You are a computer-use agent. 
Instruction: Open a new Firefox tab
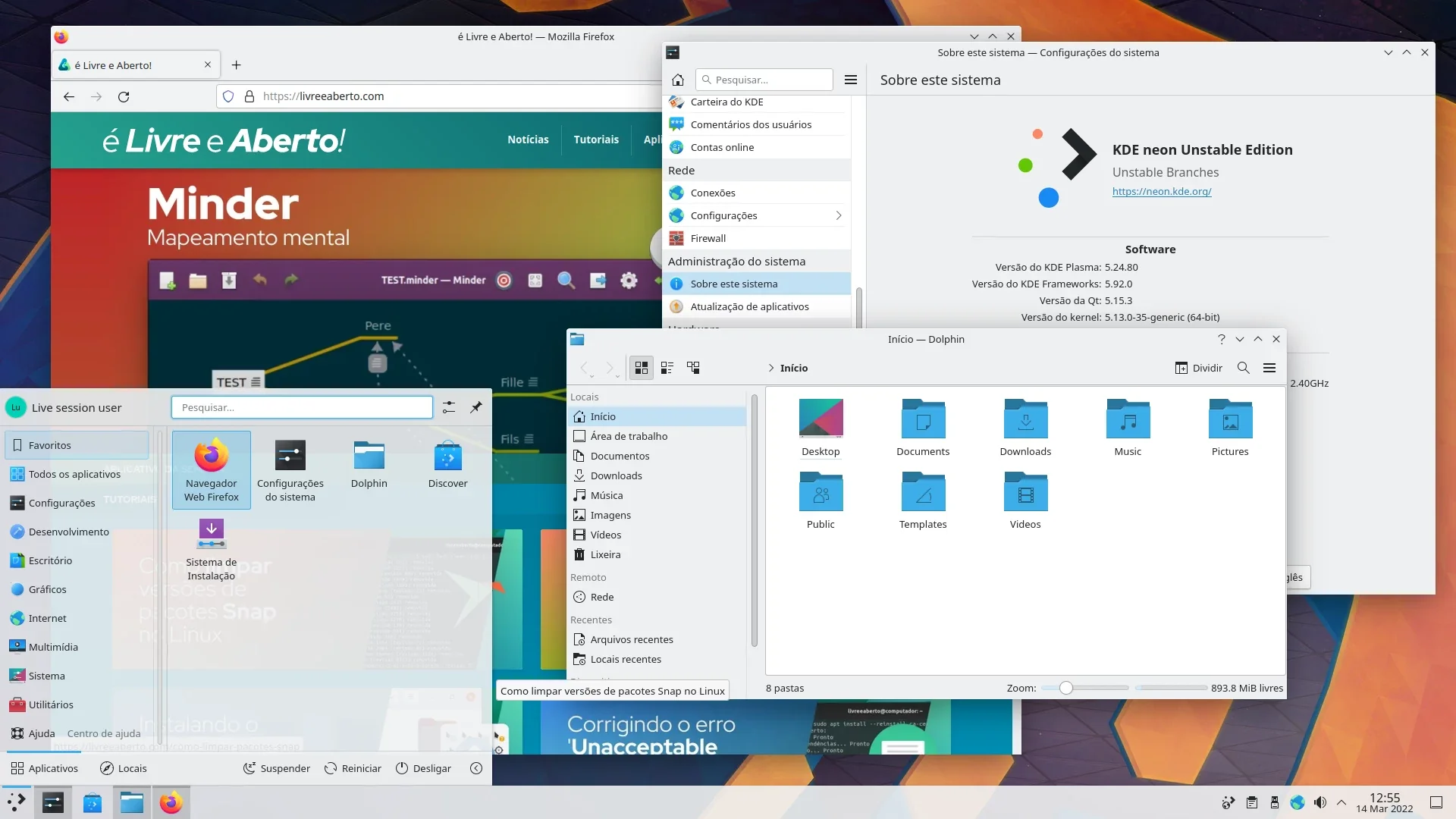(x=237, y=65)
